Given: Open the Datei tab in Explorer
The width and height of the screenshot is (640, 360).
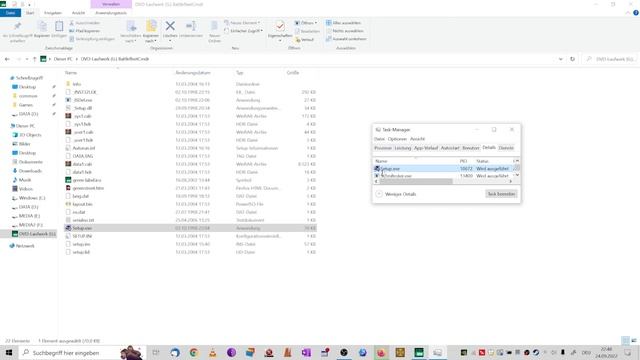Looking at the screenshot, I should click(x=10, y=13).
